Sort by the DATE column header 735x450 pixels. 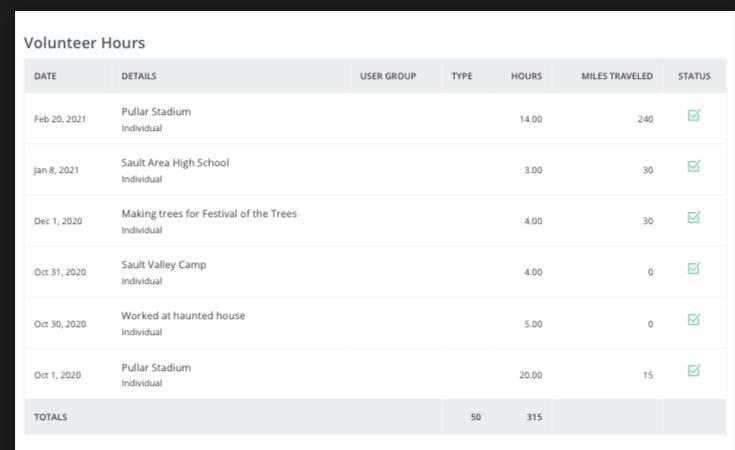click(45, 76)
